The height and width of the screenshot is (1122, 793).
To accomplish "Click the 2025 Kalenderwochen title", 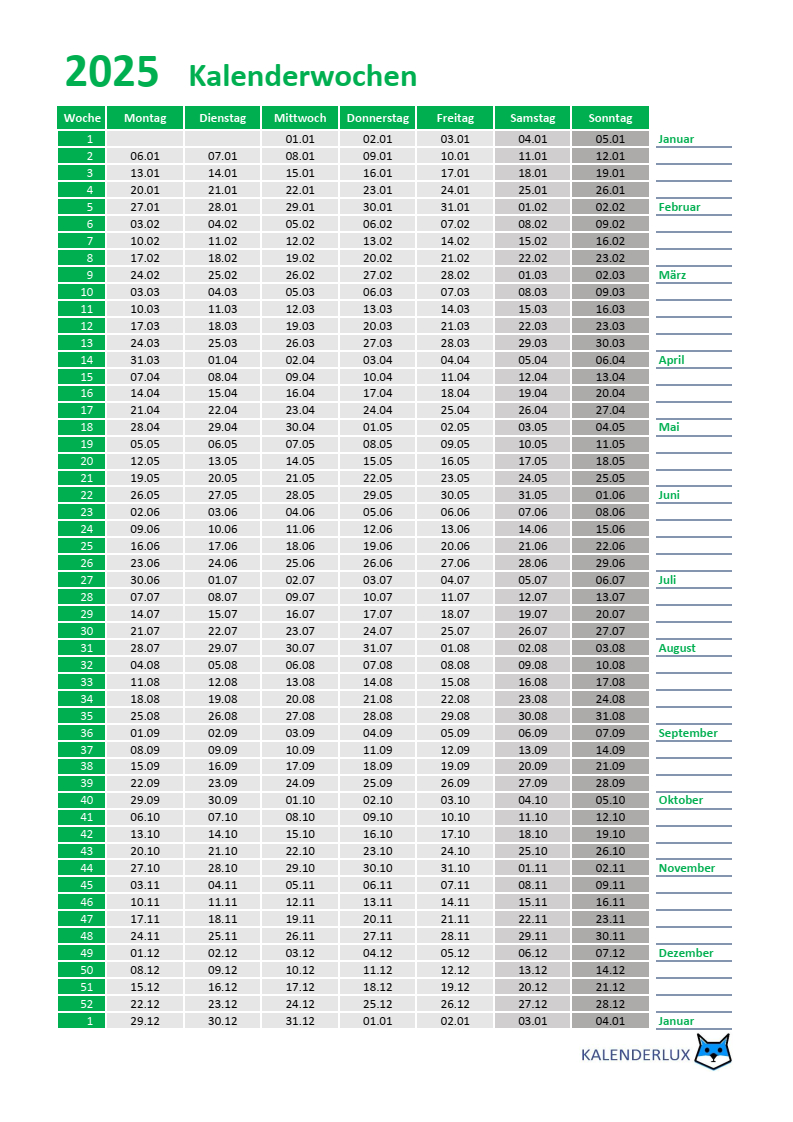I will coord(241,74).
